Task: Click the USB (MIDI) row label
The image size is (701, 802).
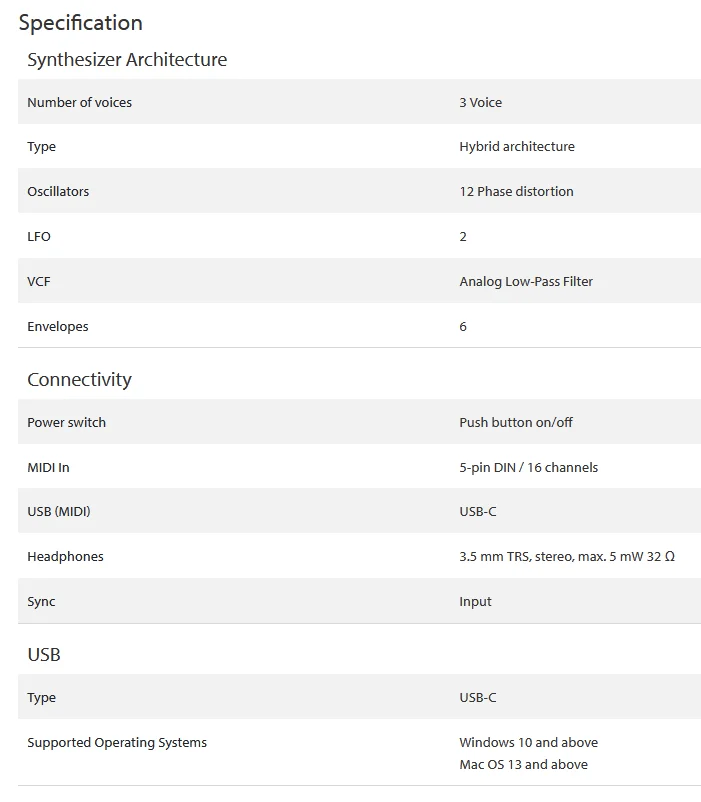Action: [x=58, y=512]
